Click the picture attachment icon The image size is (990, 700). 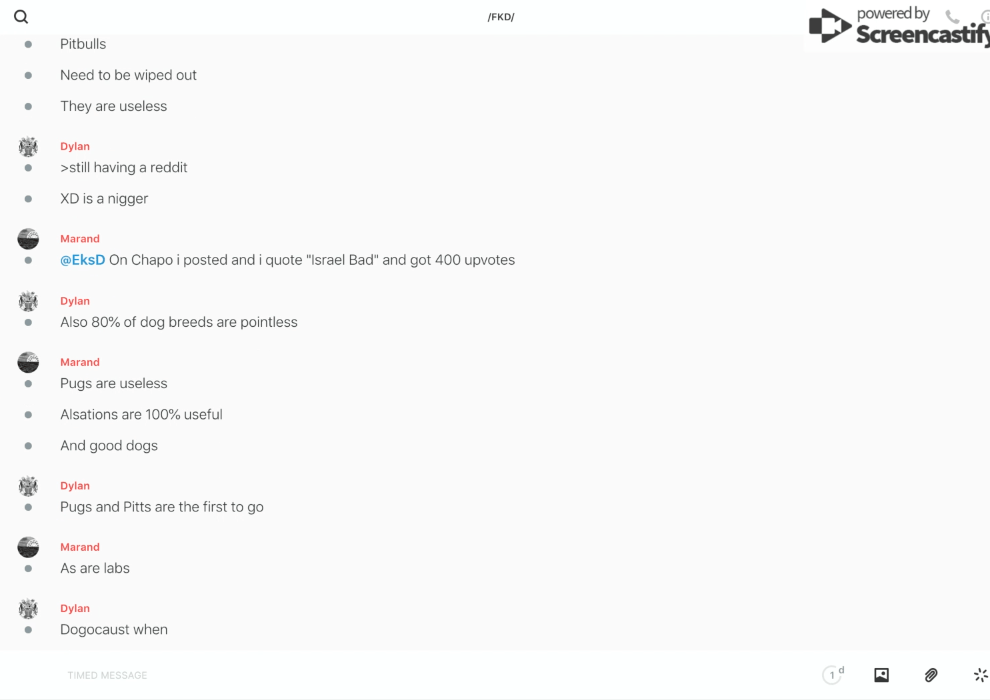coord(881,675)
